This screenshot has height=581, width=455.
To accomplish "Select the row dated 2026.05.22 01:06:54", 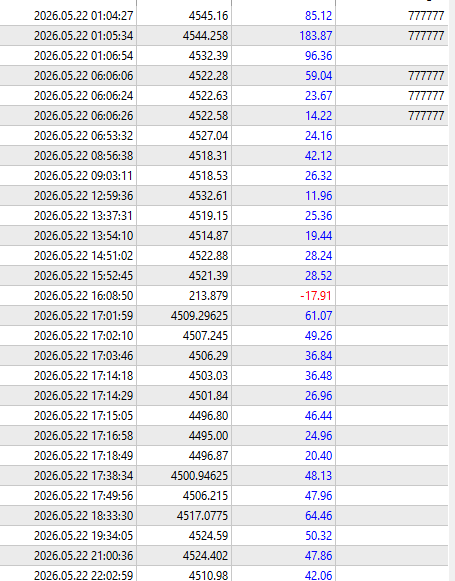I will [224, 56].
